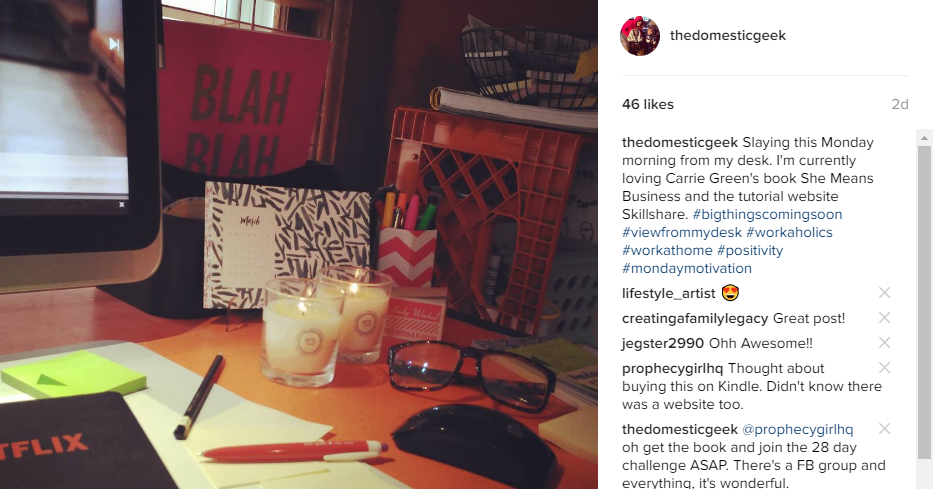Screen dimensions: 933x489
Task: Remove prophecygirlhq comment using X icon
Action: (884, 368)
